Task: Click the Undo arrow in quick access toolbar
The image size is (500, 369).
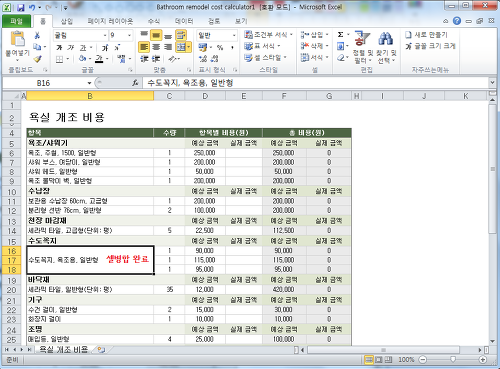Action: tap(32, 7)
